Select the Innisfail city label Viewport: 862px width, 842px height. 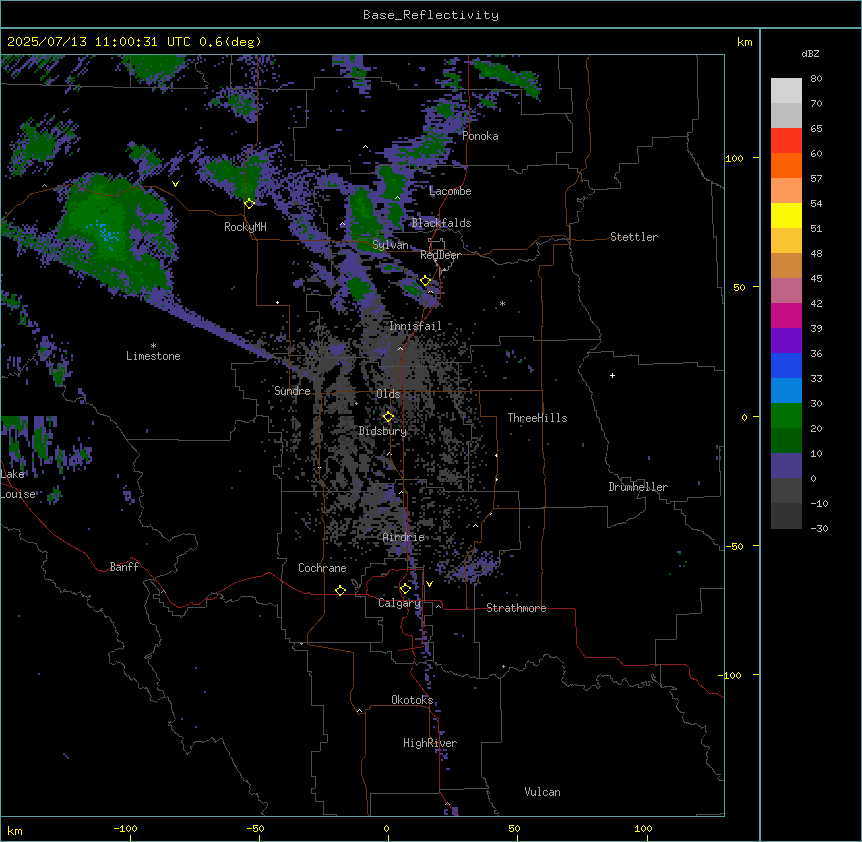pyautogui.click(x=415, y=326)
